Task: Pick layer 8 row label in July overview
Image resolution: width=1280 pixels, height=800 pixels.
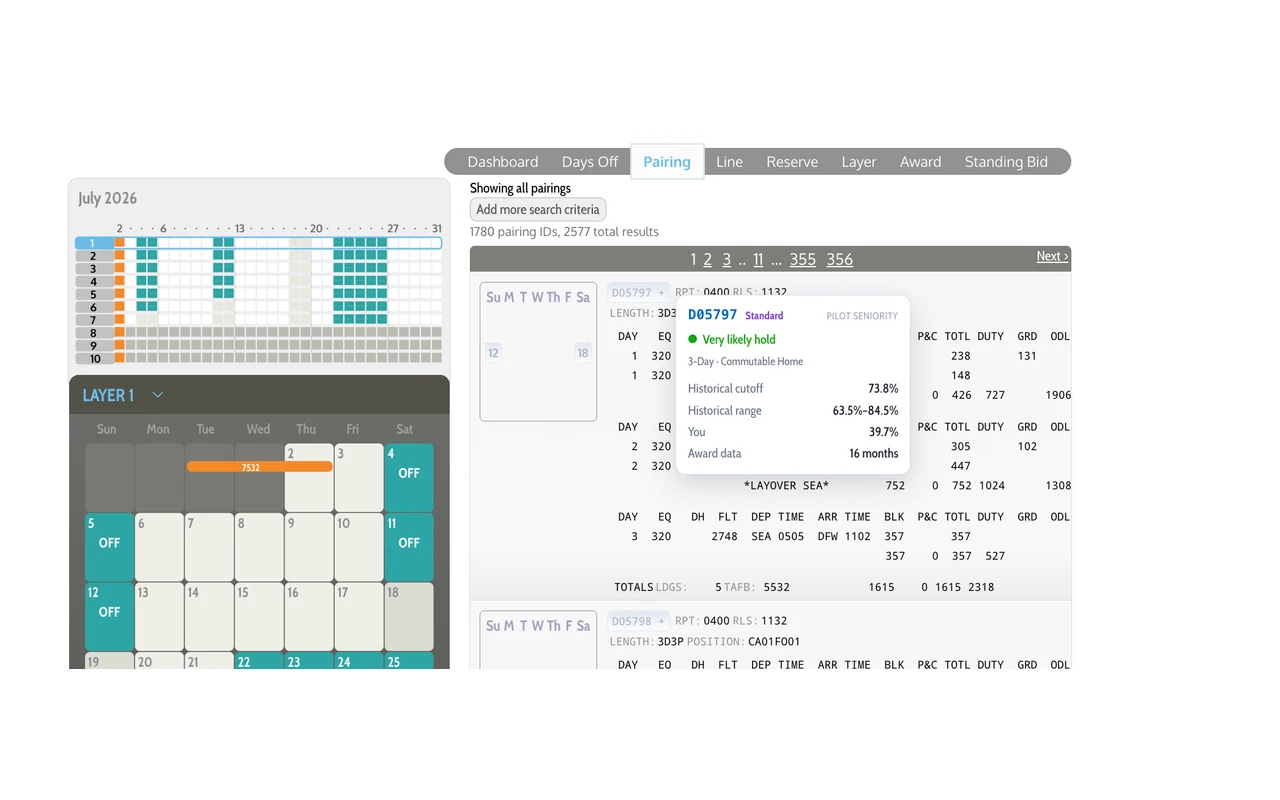Action: point(94,333)
